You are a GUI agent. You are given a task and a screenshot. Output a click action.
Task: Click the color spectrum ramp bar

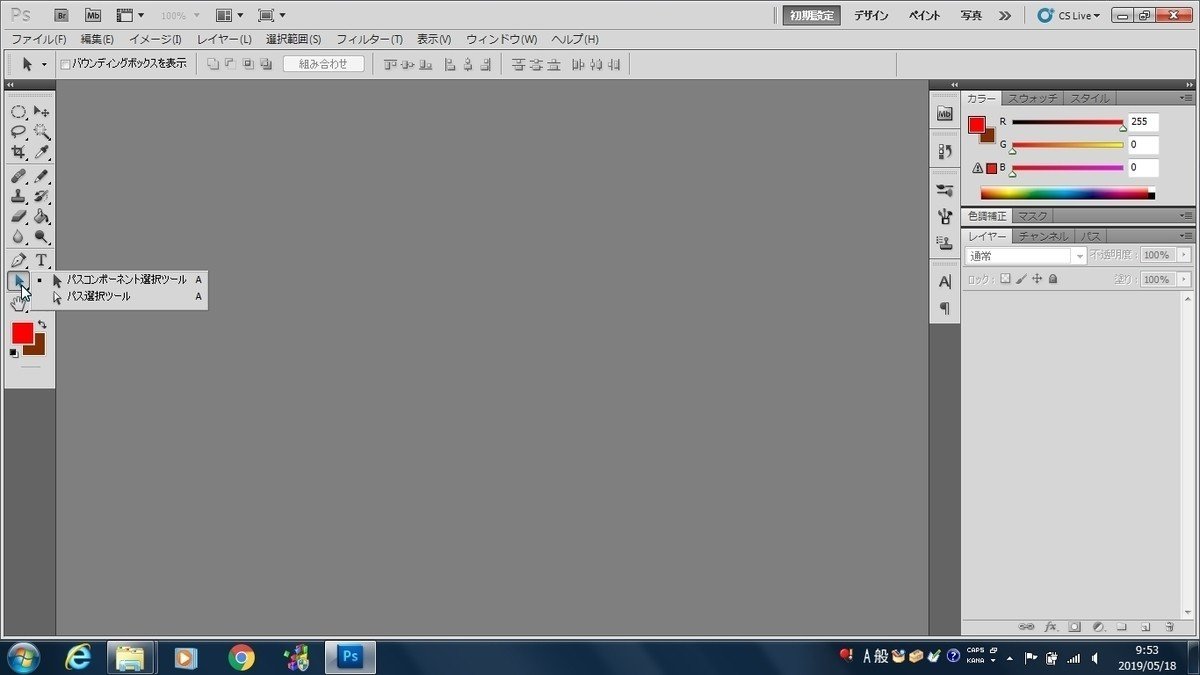1068,193
